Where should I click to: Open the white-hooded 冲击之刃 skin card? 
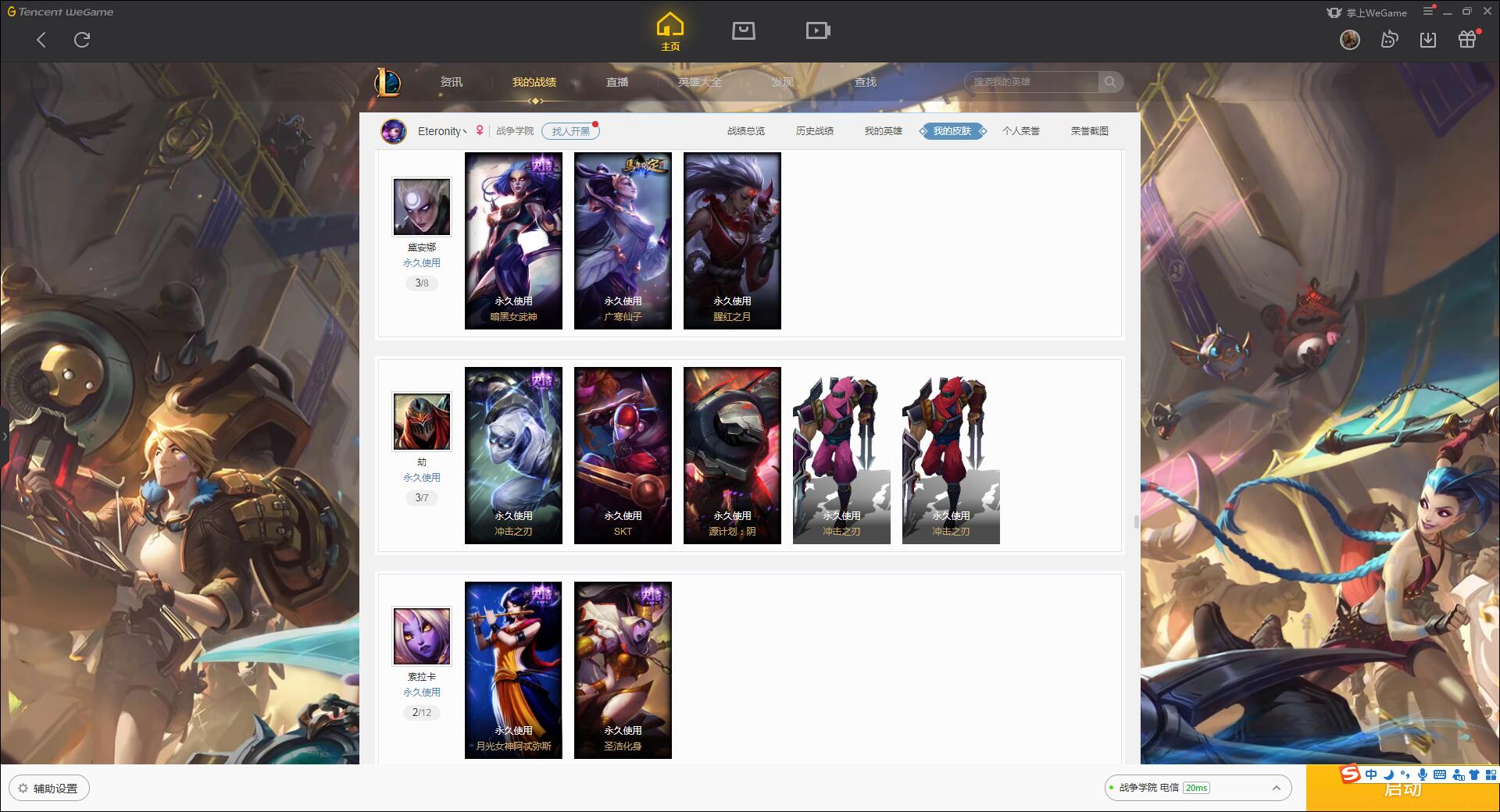pyautogui.click(x=513, y=455)
